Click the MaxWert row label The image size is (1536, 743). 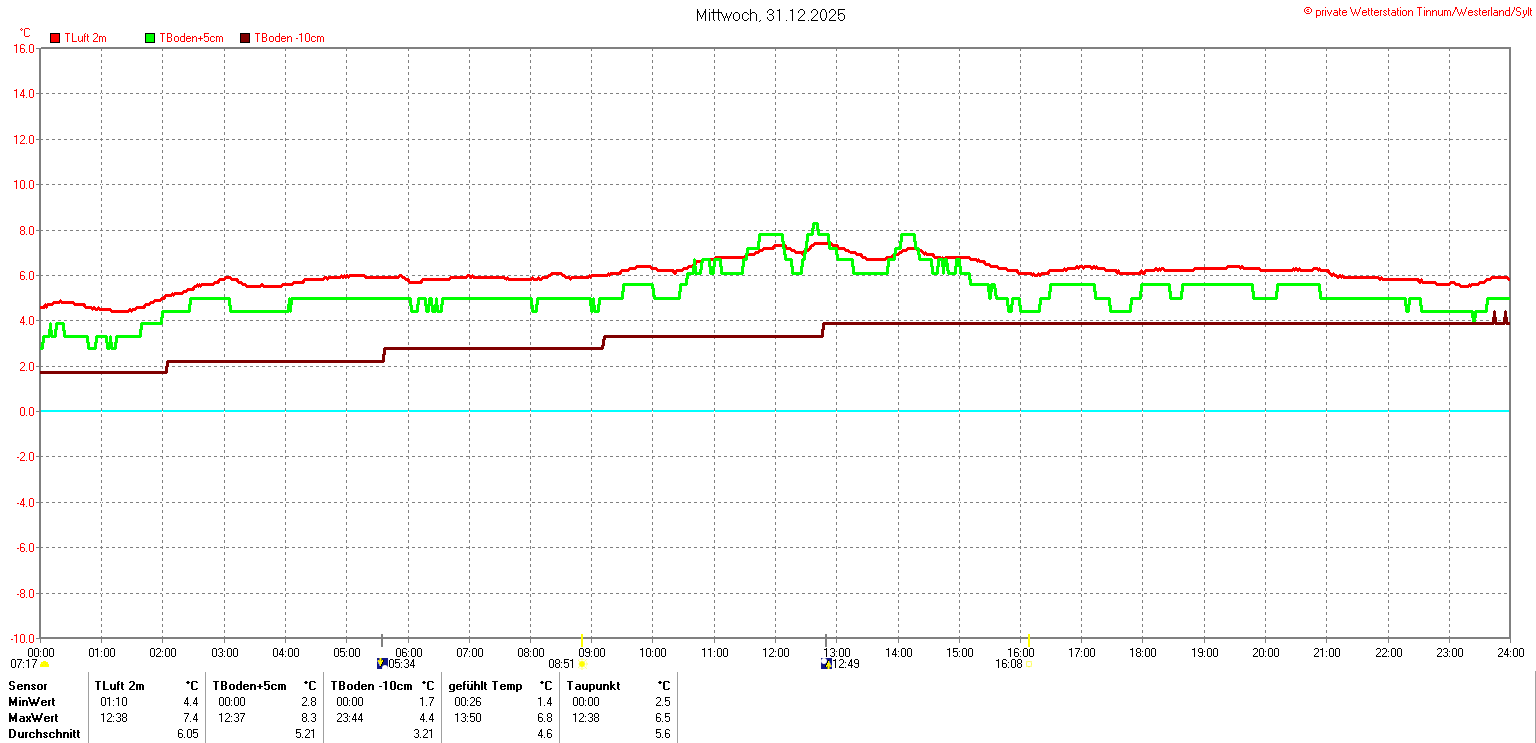(33, 718)
